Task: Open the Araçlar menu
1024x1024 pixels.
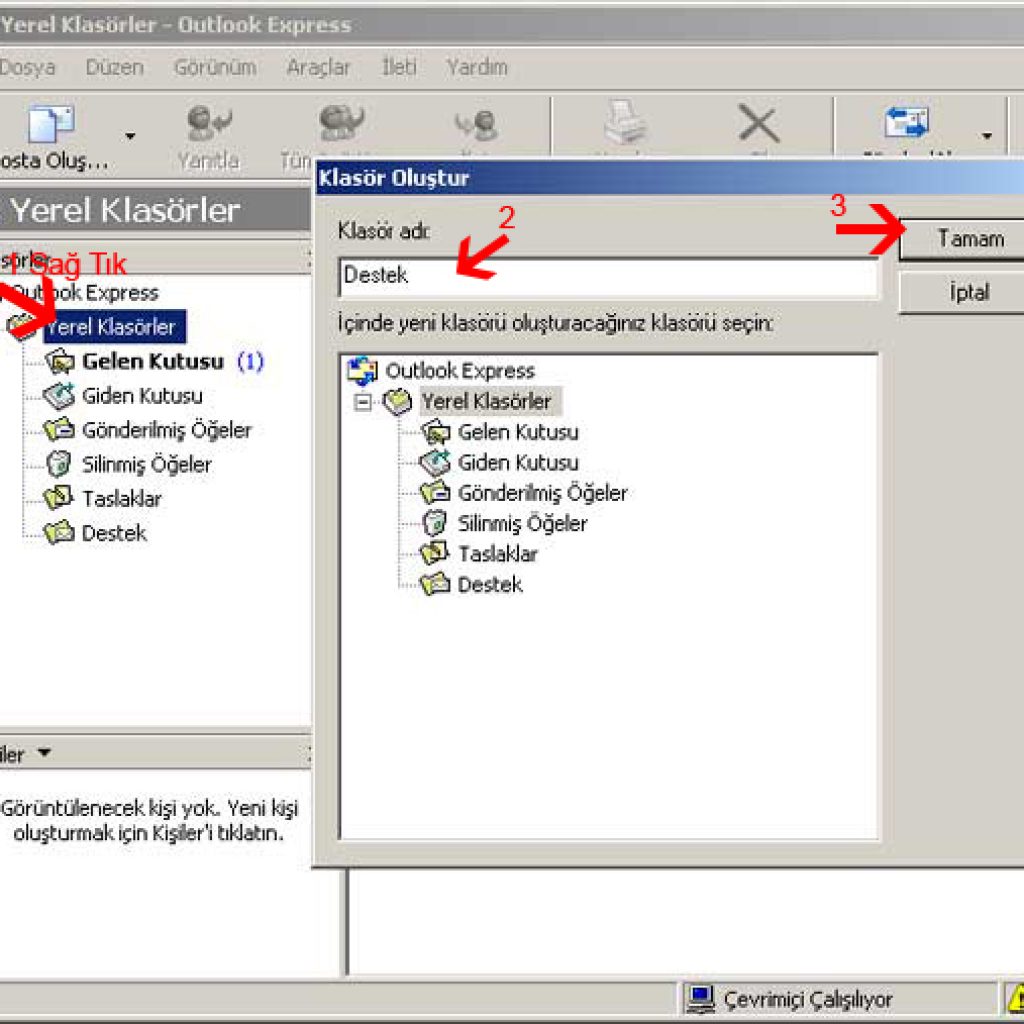Action: click(x=319, y=67)
